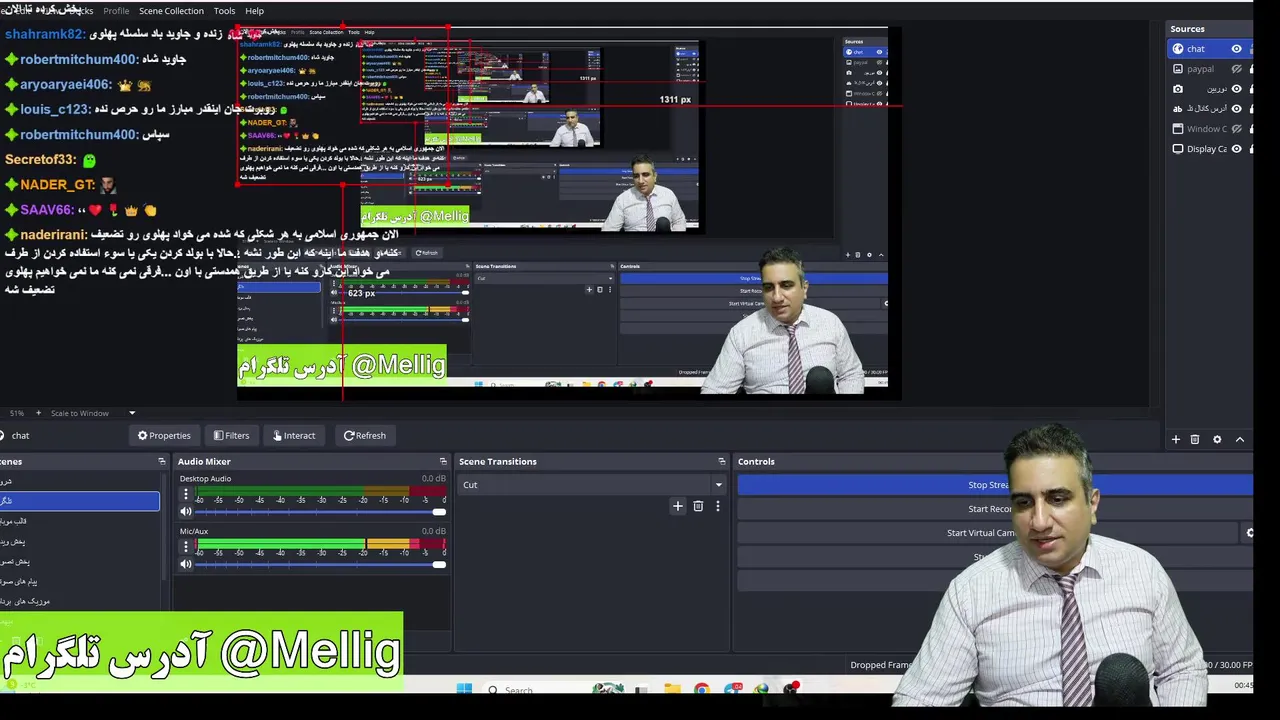Toggle visibility of the chat source
The height and width of the screenshot is (720, 1280).
click(1237, 49)
